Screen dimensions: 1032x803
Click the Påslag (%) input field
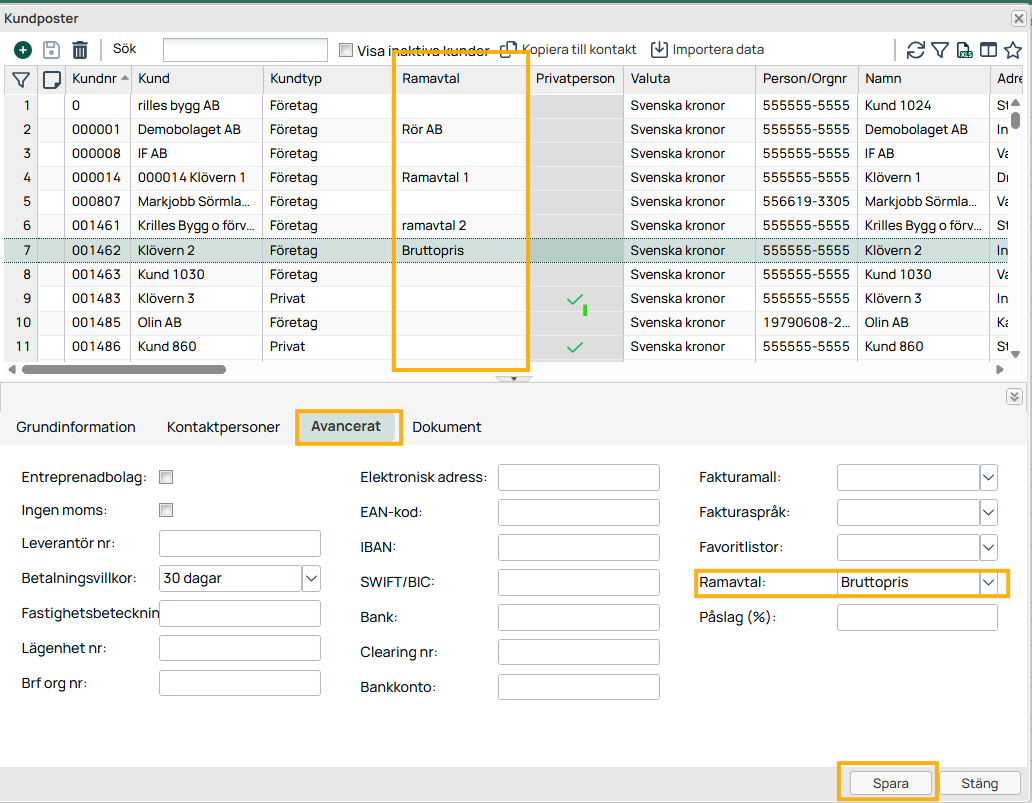click(917, 617)
